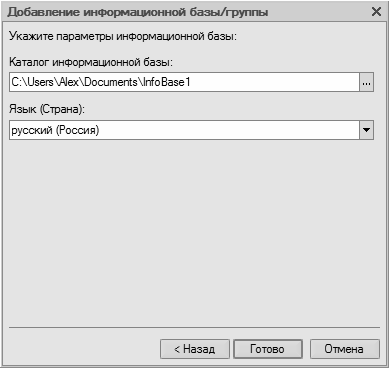Finish the wizard by clicking Готово
The height and width of the screenshot is (368, 389).
pos(268,349)
